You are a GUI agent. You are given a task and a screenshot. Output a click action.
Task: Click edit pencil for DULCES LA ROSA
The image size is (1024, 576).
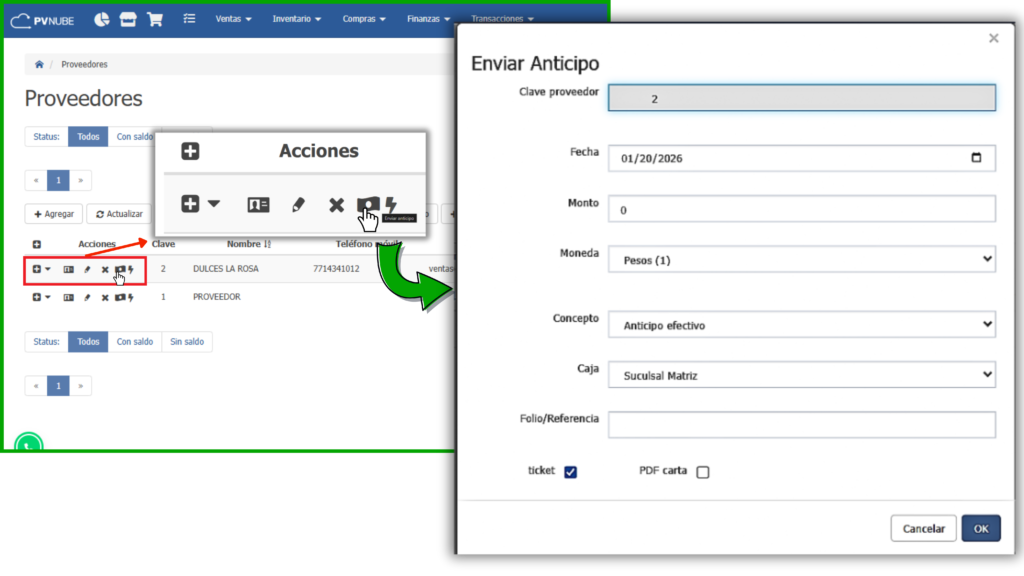coord(87,269)
